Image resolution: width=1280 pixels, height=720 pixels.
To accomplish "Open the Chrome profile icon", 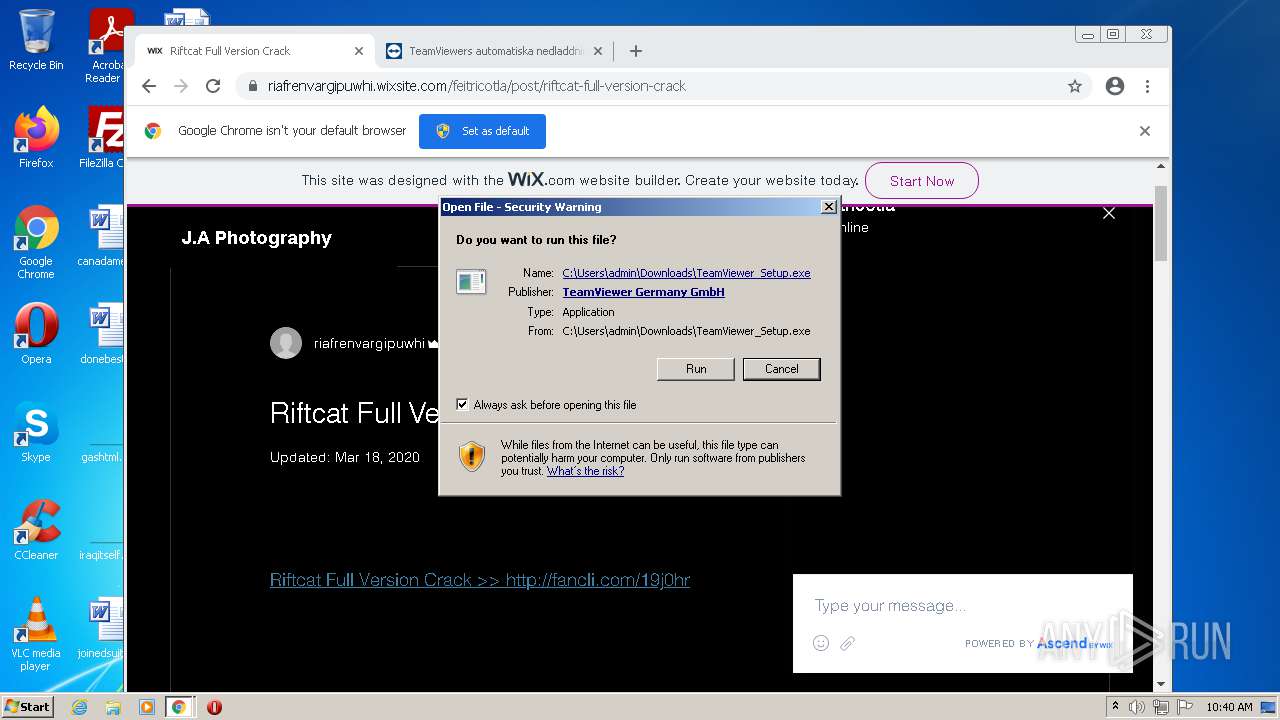I will click(1115, 86).
